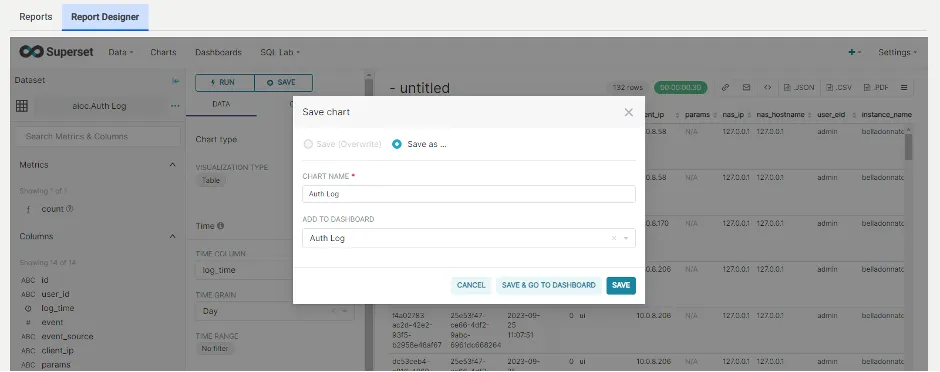Click the Chart Name input field

(x=469, y=194)
